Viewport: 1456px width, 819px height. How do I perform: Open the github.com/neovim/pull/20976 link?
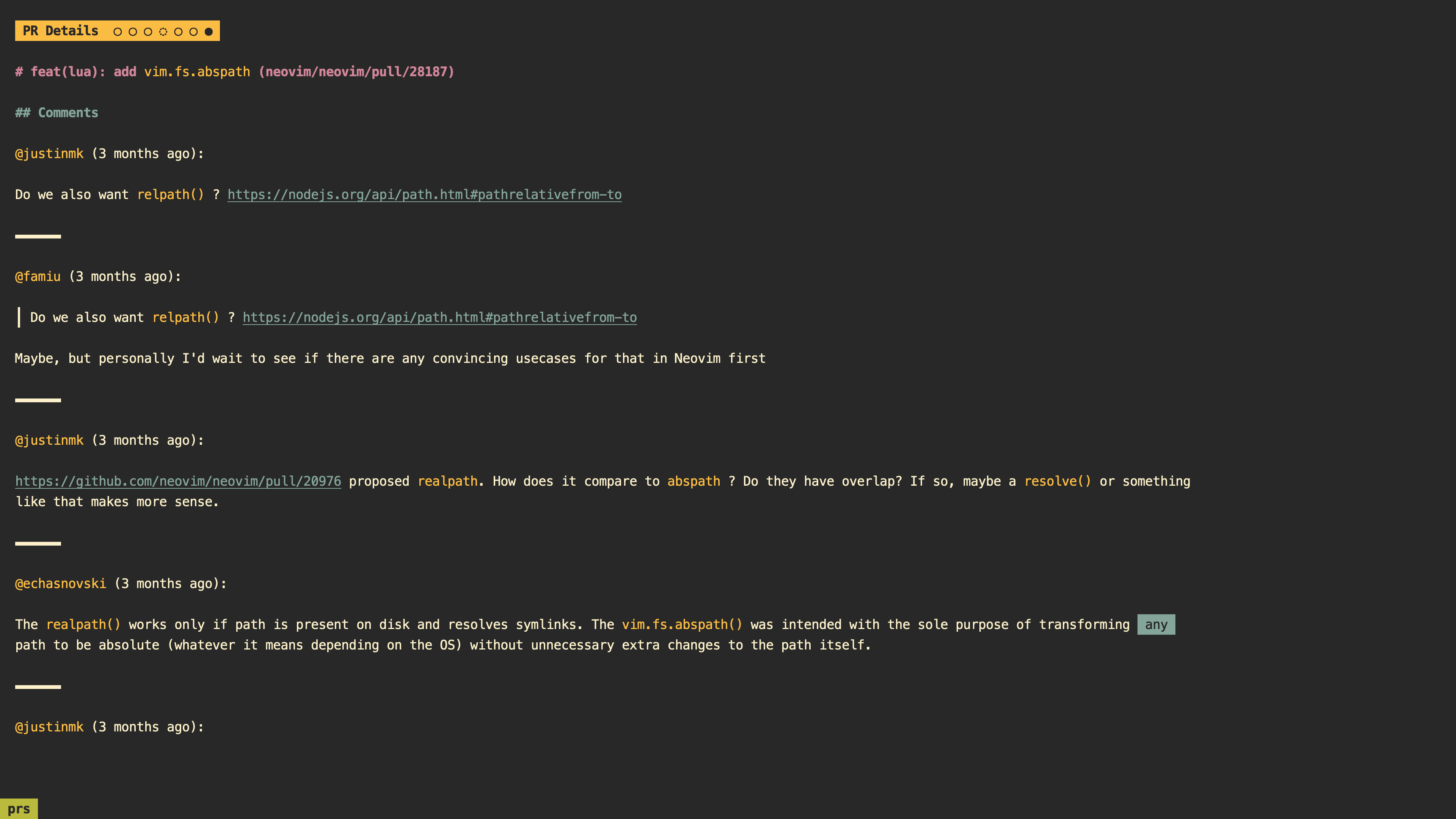(178, 481)
